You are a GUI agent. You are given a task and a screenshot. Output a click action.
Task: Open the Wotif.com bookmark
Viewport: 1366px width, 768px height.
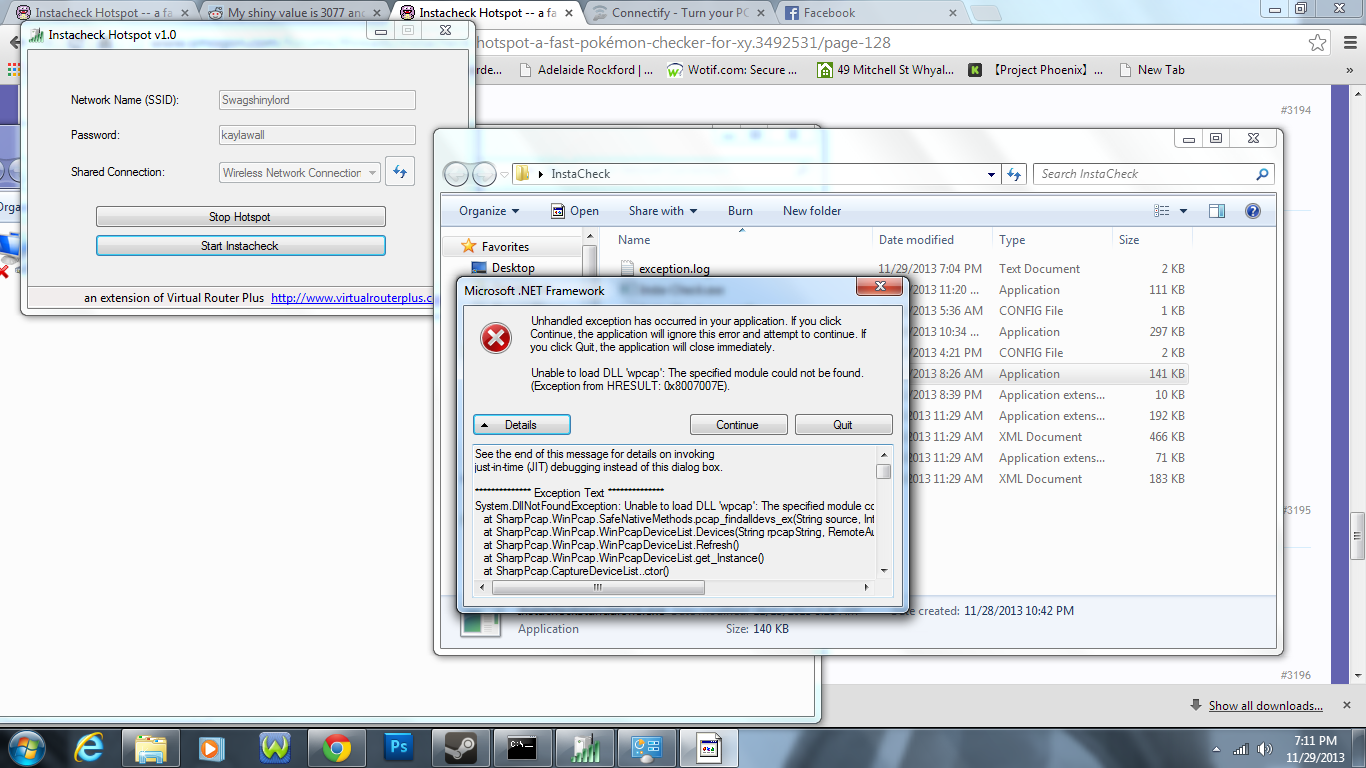(x=733, y=70)
